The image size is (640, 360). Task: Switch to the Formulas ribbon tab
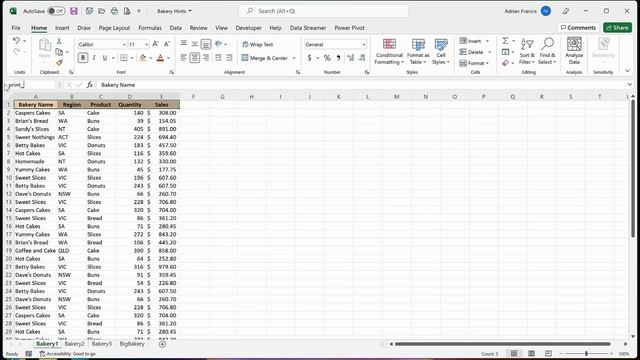[150, 28]
